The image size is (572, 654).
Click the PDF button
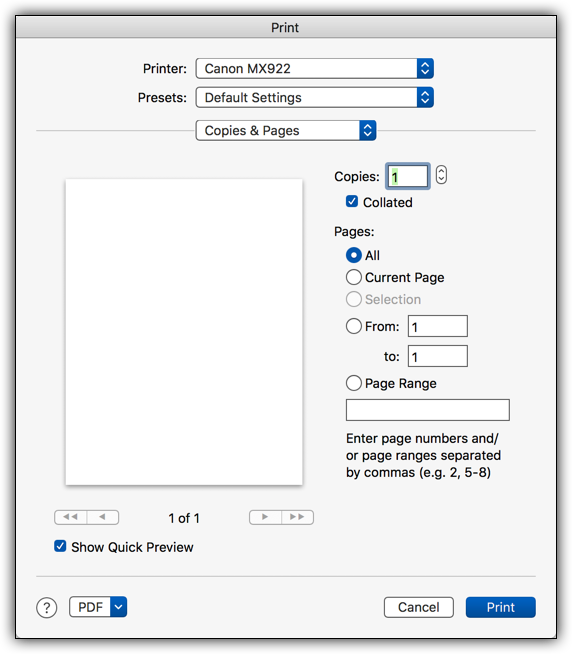click(90, 607)
